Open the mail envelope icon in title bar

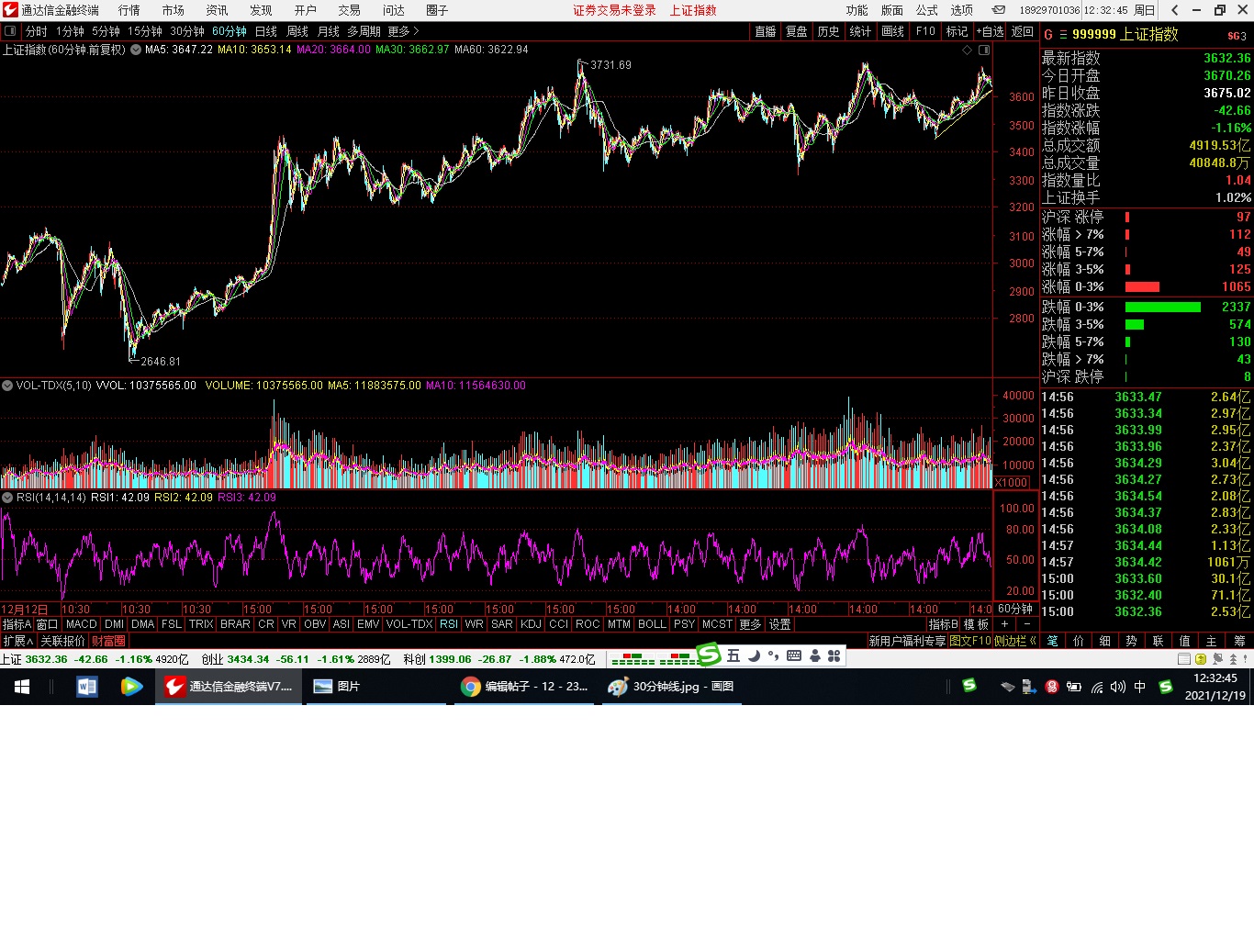click(998, 10)
